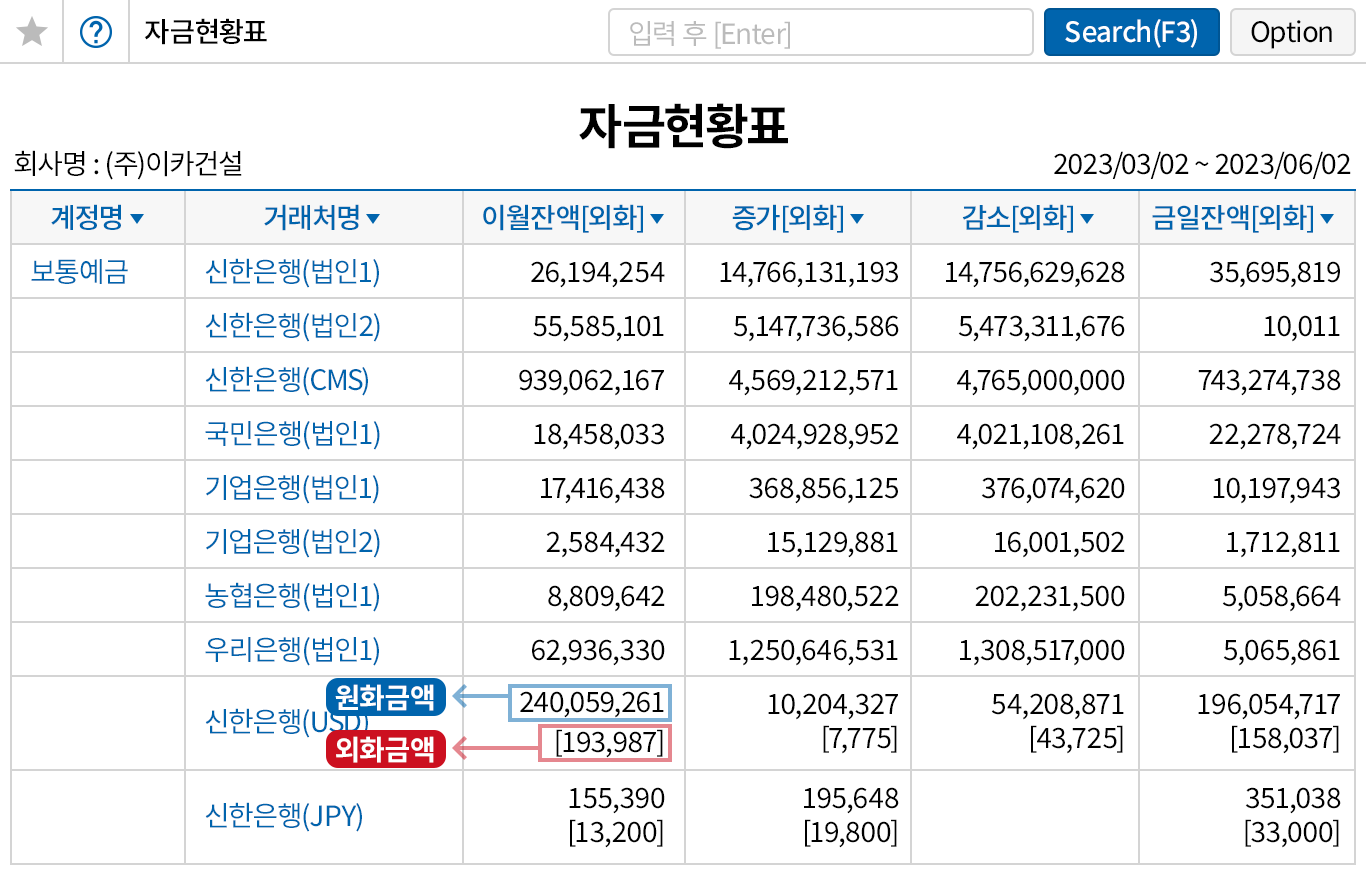Click the 국민은행(법인1) link
Viewport: 1366px width, 874px height.
pos(293,434)
